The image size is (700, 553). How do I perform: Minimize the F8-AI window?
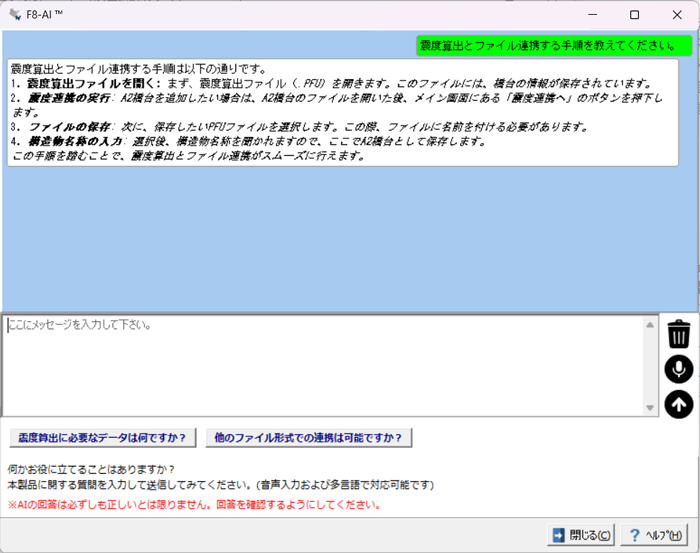589,15
